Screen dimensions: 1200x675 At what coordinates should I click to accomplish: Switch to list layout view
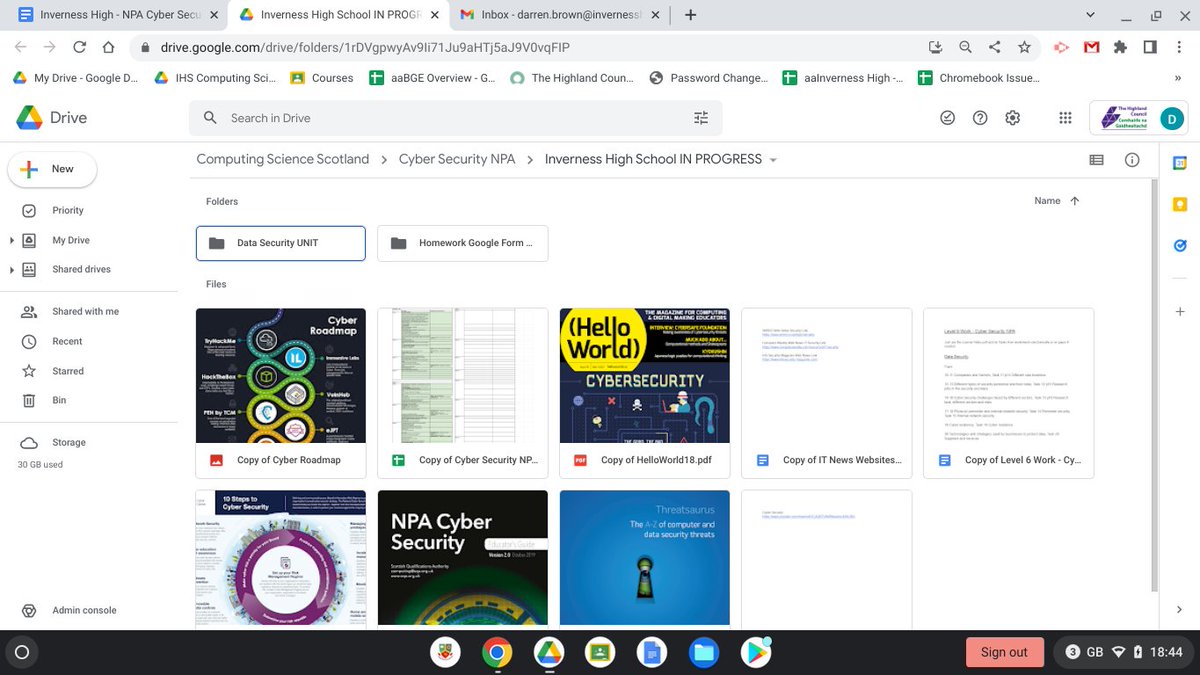(1097, 160)
